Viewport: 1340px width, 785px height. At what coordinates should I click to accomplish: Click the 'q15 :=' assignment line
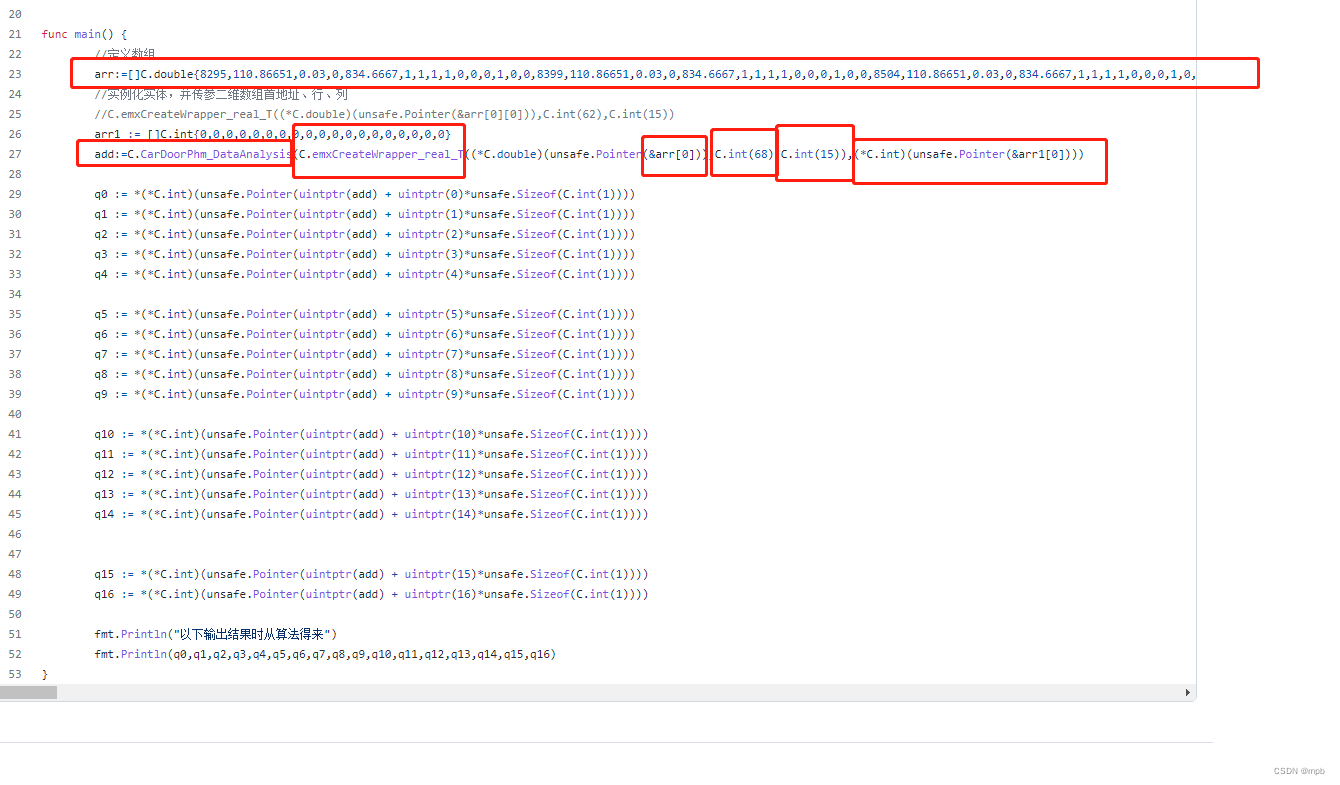371,574
